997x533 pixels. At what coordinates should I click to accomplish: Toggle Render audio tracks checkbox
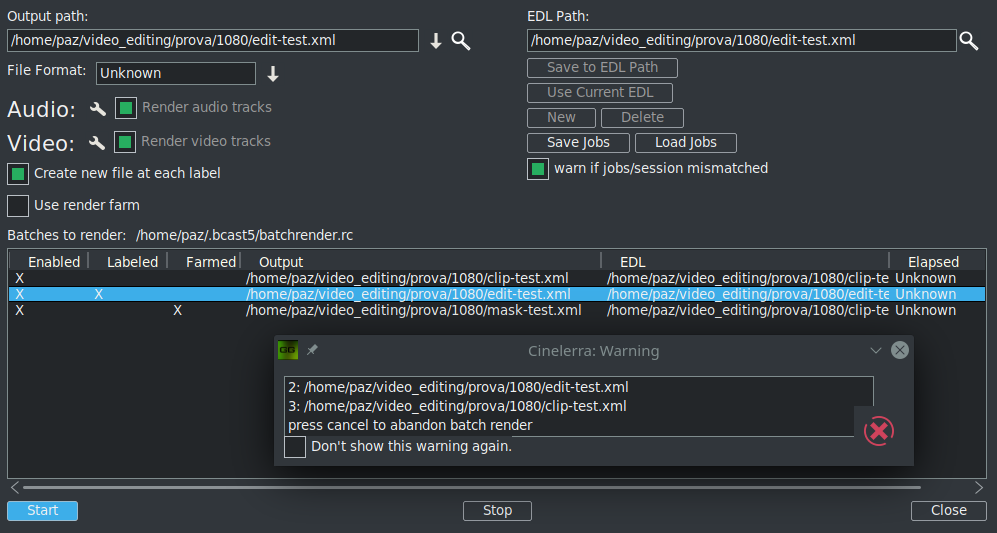click(126, 108)
